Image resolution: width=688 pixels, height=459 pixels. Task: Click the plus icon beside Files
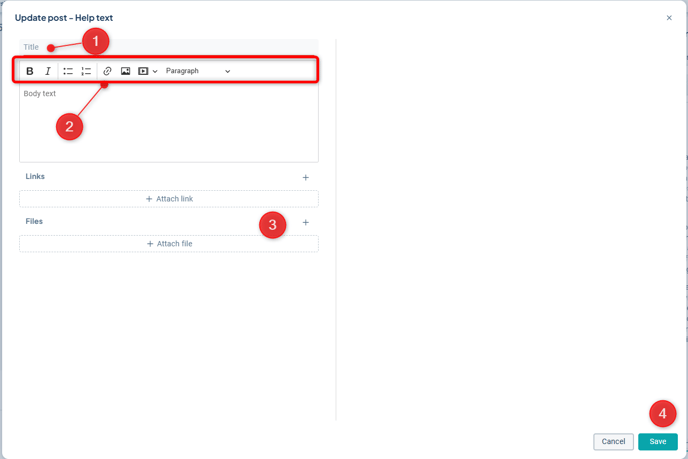click(306, 222)
